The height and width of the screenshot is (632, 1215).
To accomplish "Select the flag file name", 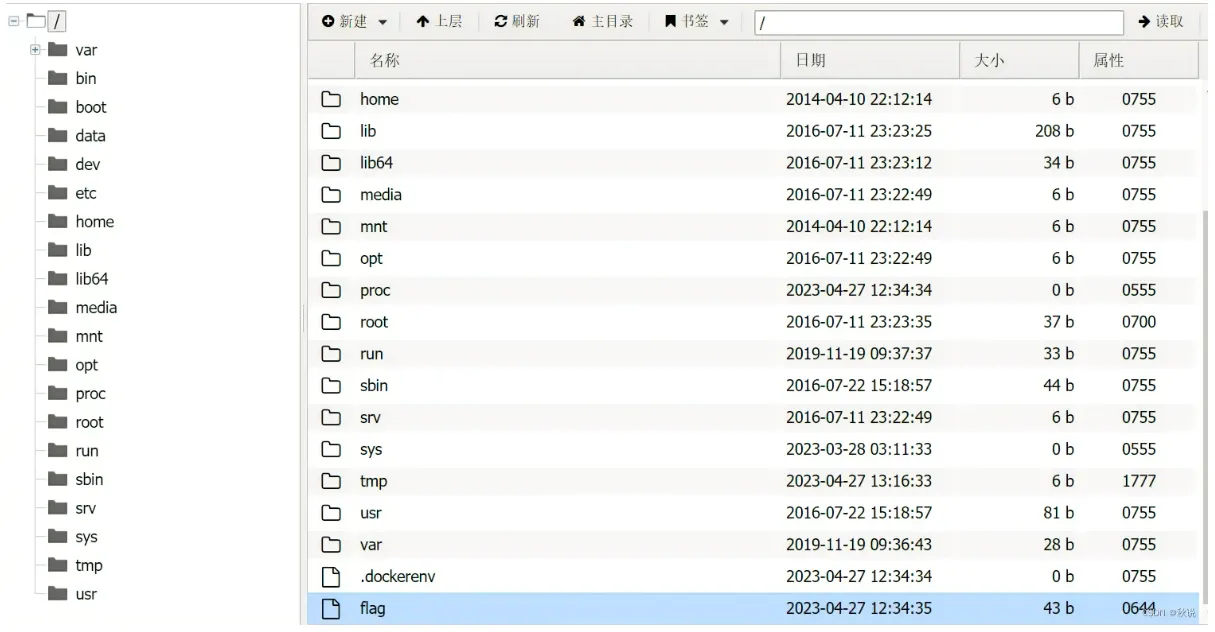I will pyautogui.click(x=371, y=608).
